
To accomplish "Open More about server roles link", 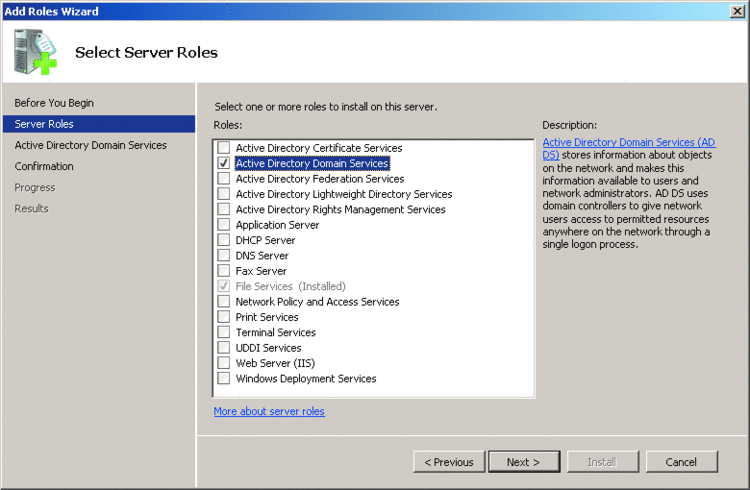I will pyautogui.click(x=269, y=411).
